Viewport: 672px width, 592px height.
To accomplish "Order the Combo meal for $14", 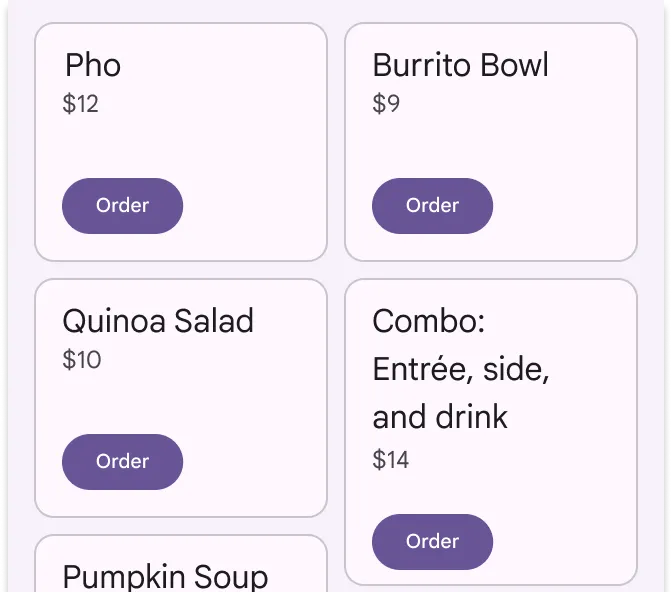I will 432,542.
